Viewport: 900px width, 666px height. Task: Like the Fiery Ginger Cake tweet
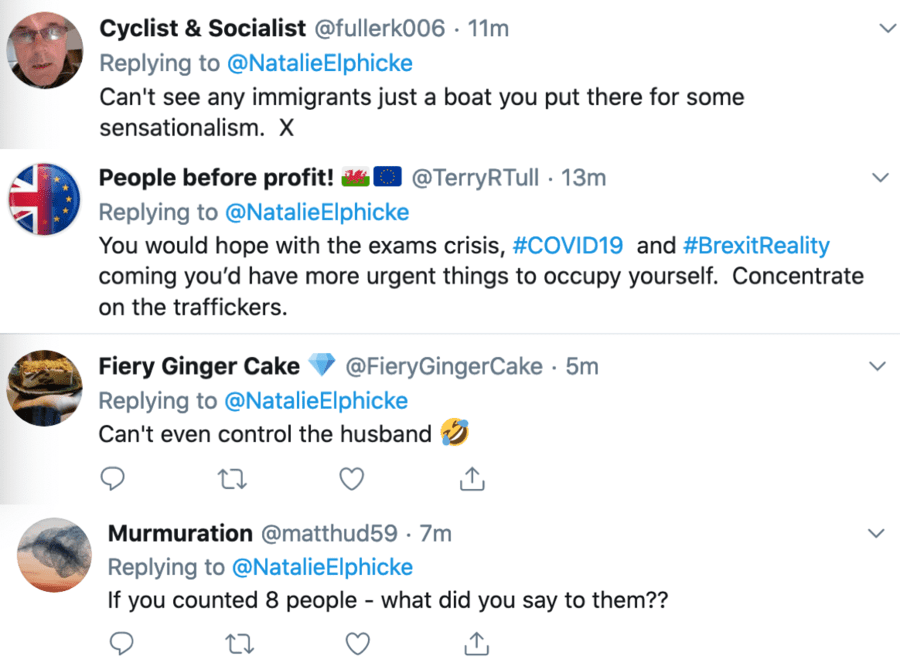pyautogui.click(x=351, y=480)
